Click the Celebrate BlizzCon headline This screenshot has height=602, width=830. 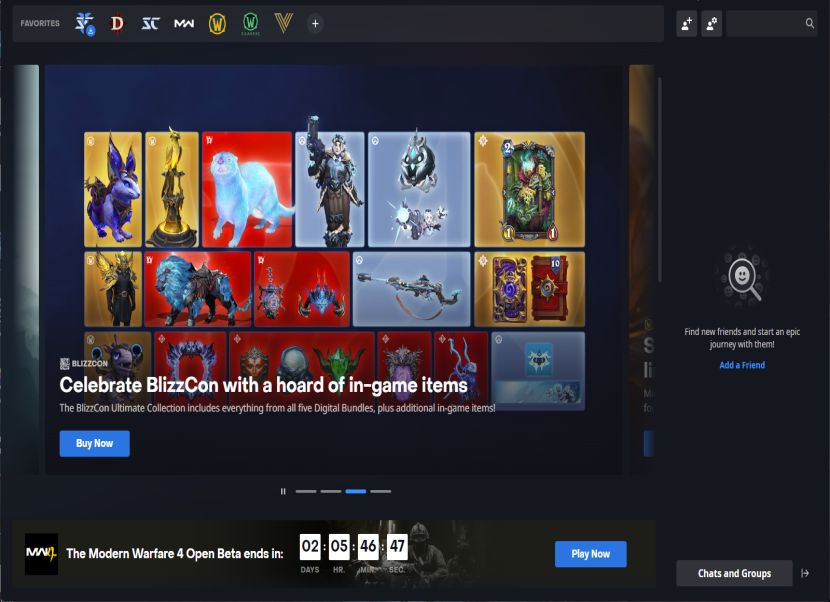[264, 385]
